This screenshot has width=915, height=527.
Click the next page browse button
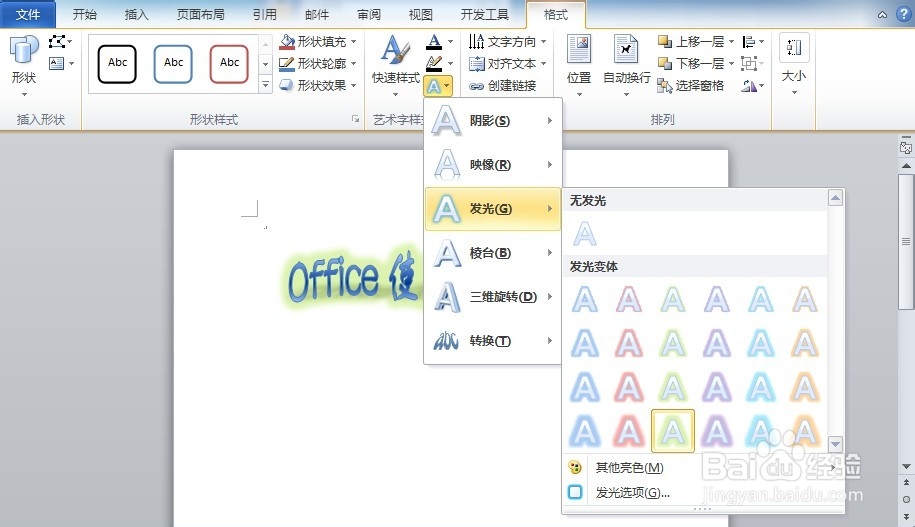(x=906, y=516)
